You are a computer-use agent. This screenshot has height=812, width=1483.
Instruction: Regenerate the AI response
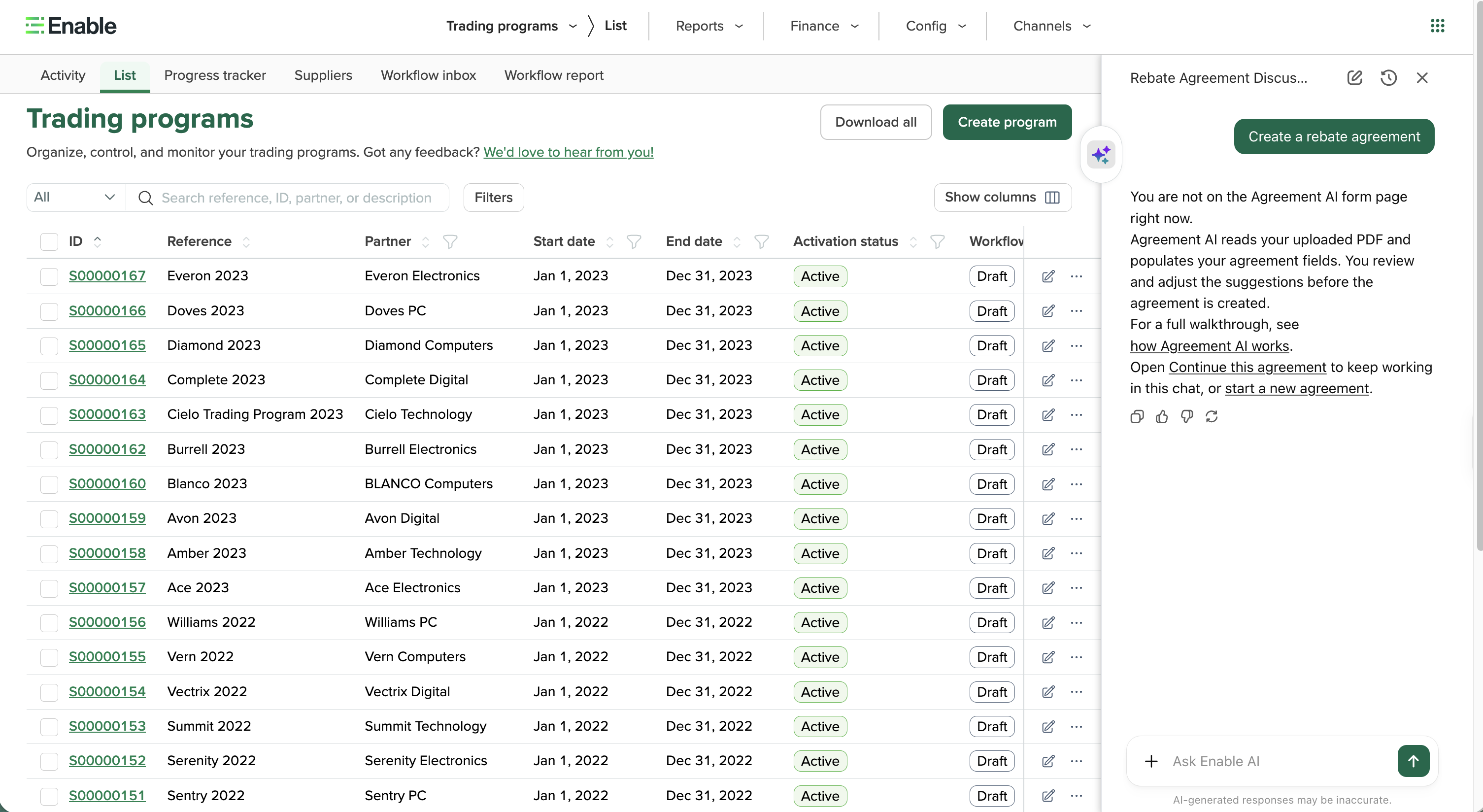[1211, 416]
